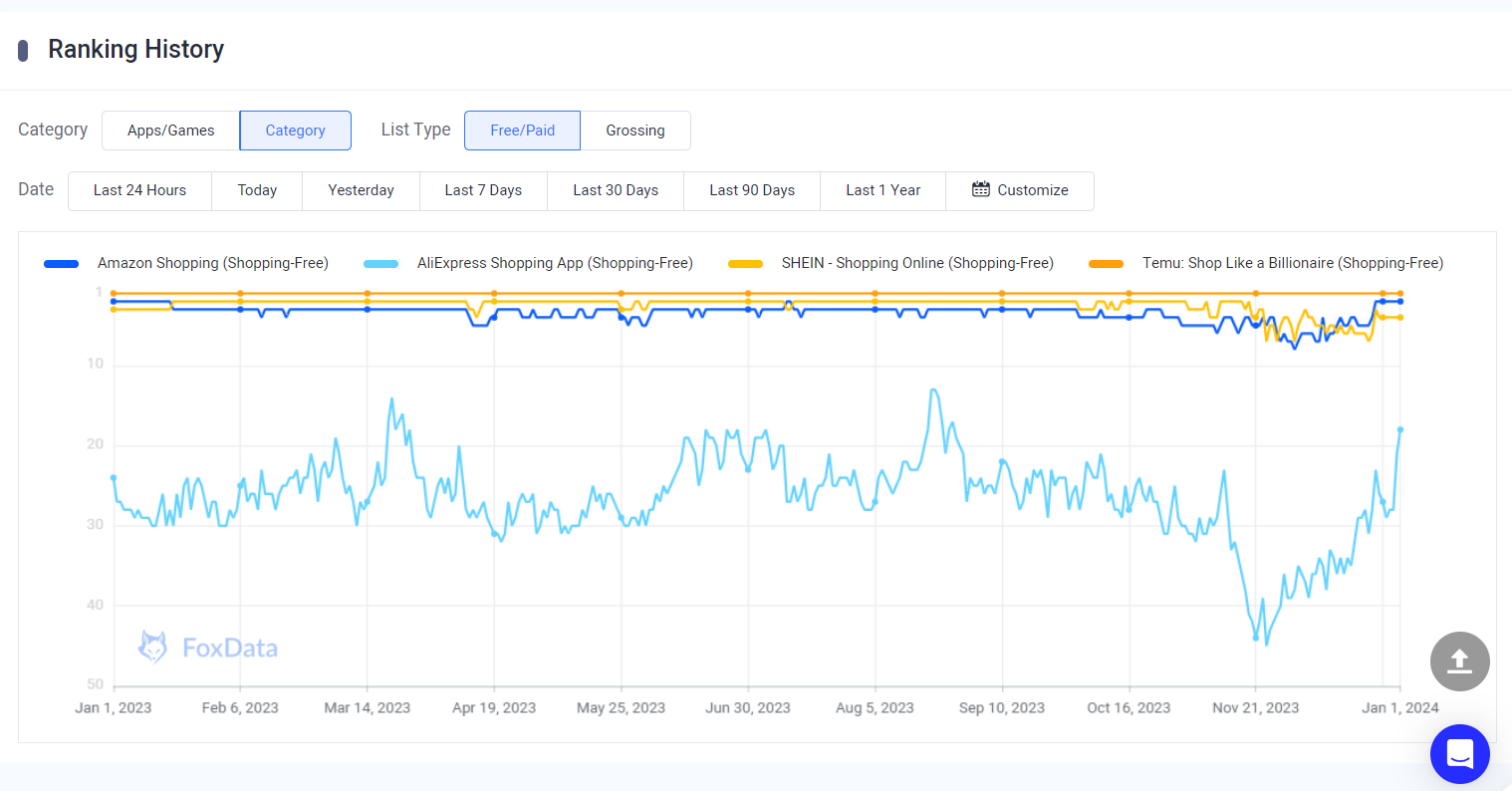Choose the Yesterday date range
The height and width of the screenshot is (791, 1512).
362,190
